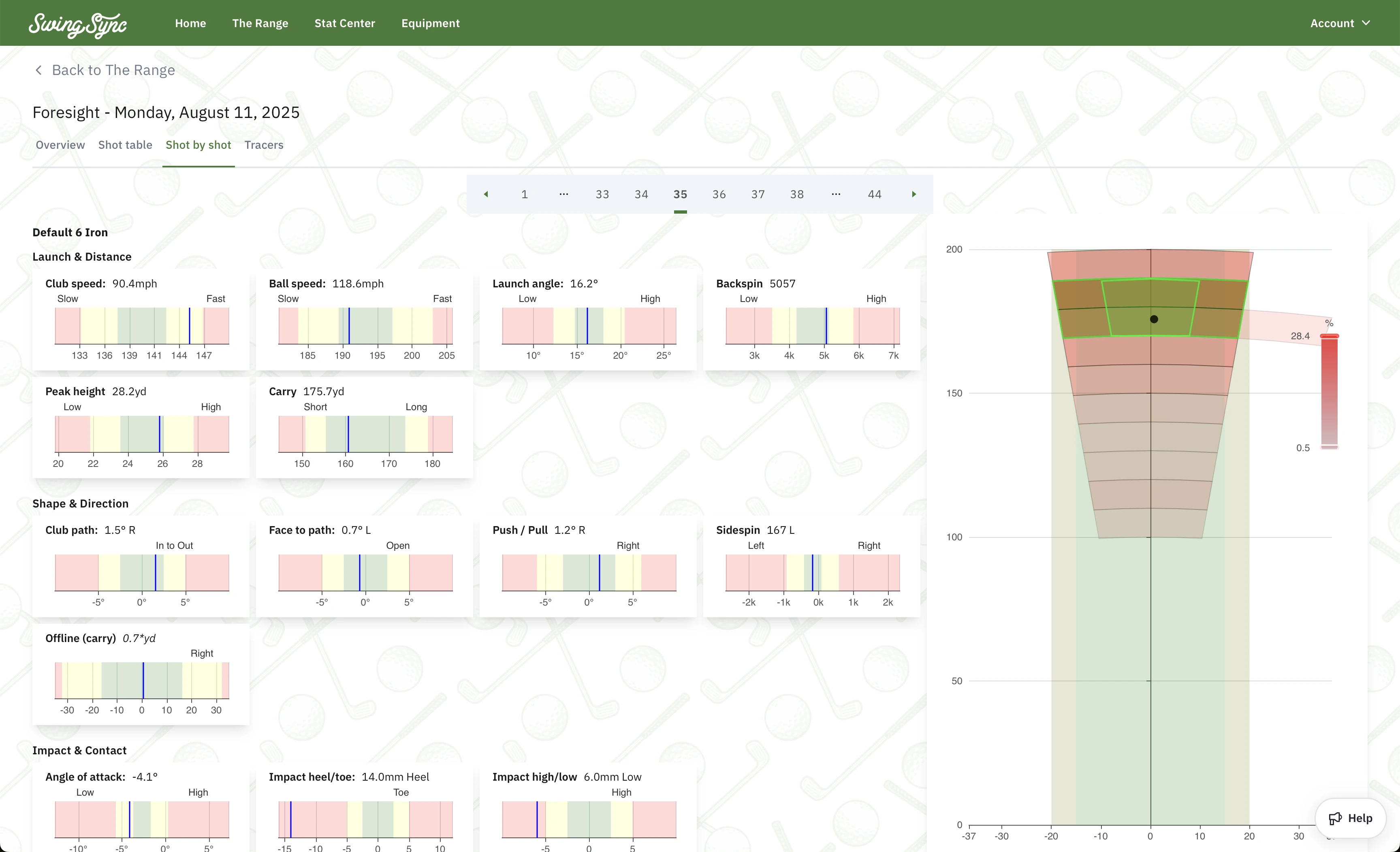Click the ellipsis between pages 1 and 33
This screenshot has height=852, width=1400.
[x=563, y=194]
